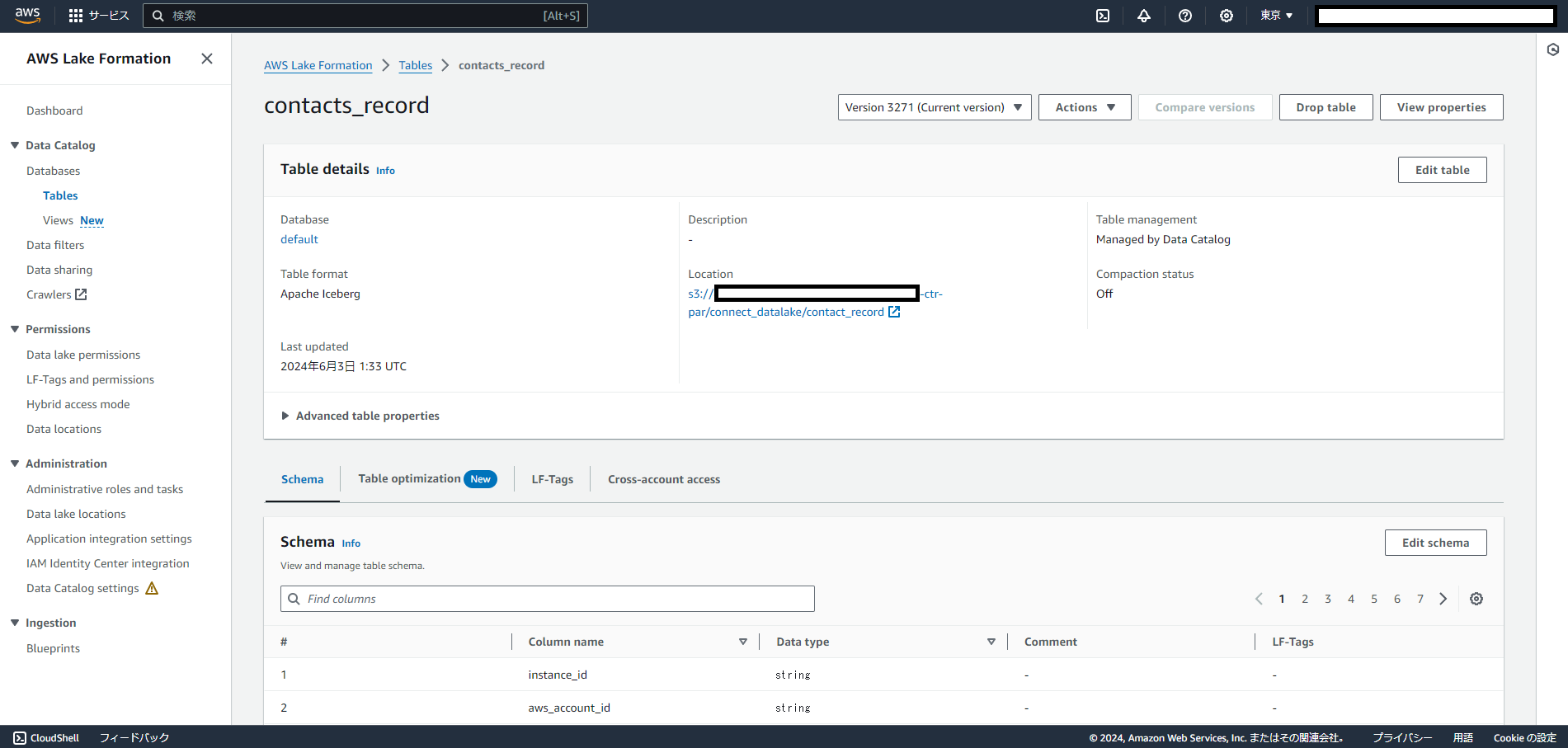
Task: Collapse the Administration section
Action: coord(15,463)
